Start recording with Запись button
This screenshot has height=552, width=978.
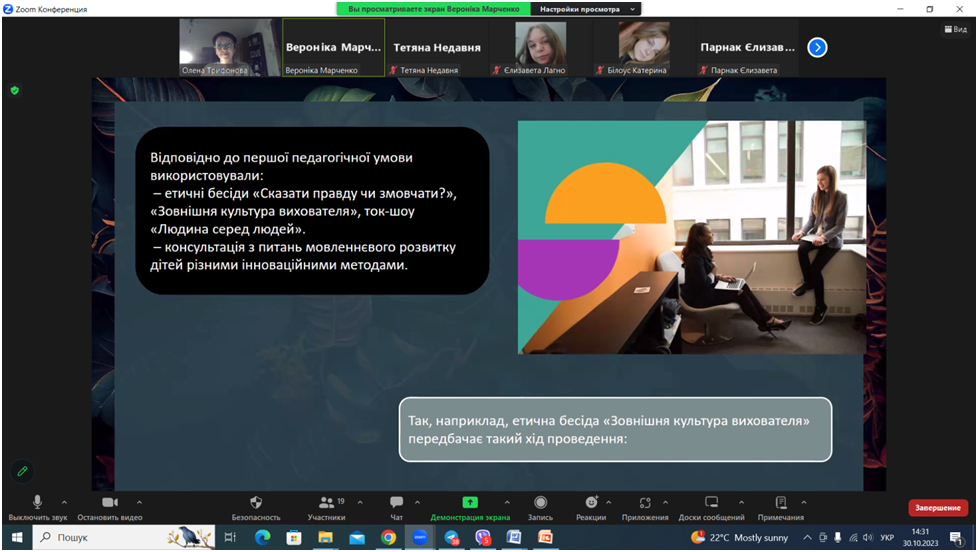(540, 503)
